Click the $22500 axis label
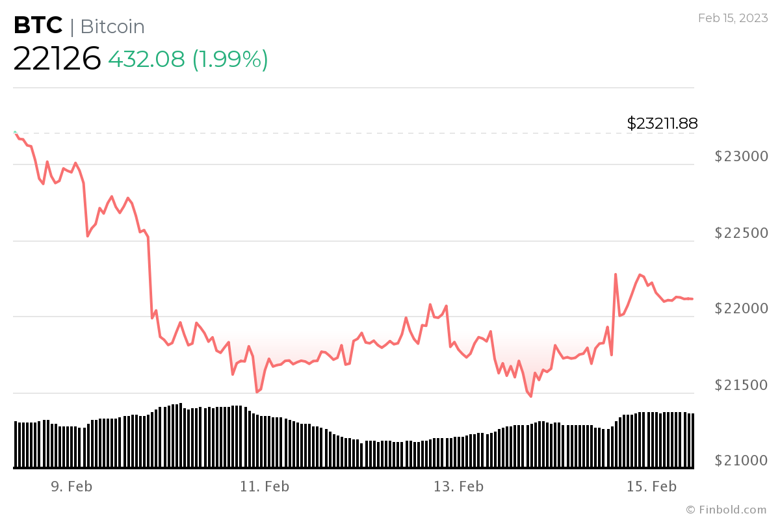The height and width of the screenshot is (520, 780). tap(741, 233)
